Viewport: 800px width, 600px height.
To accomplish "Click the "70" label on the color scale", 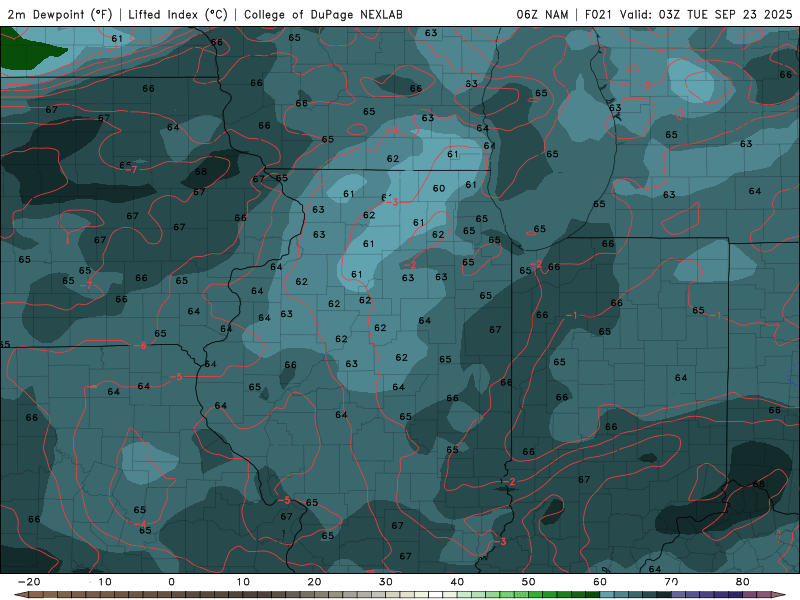I will pyautogui.click(x=671, y=582).
